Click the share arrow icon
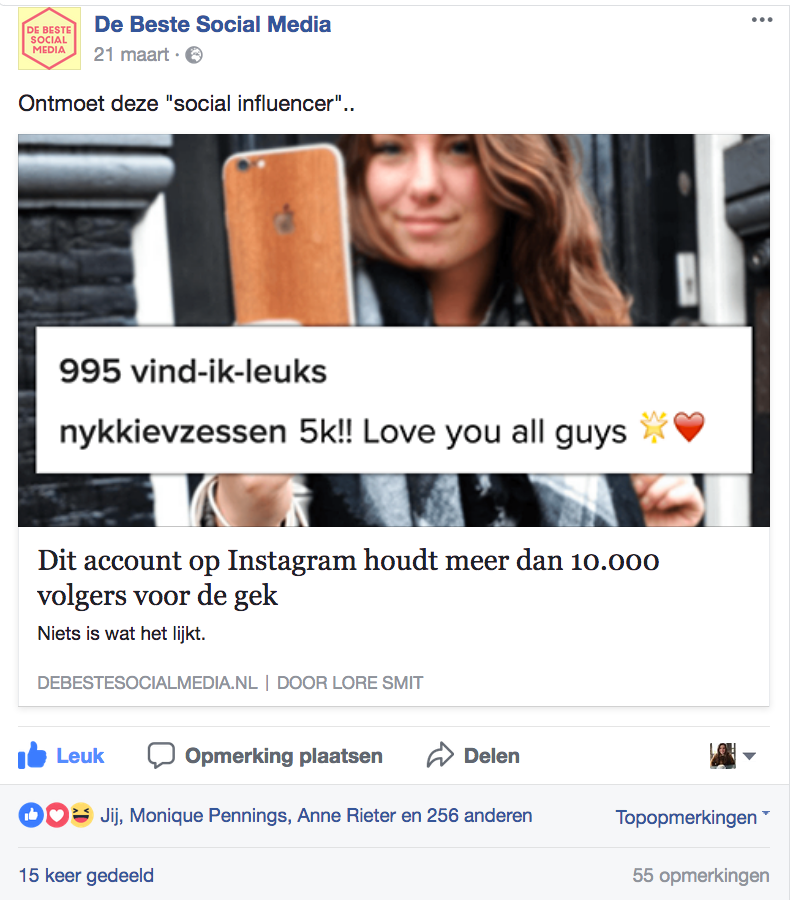The height and width of the screenshot is (900, 790). tap(440, 755)
